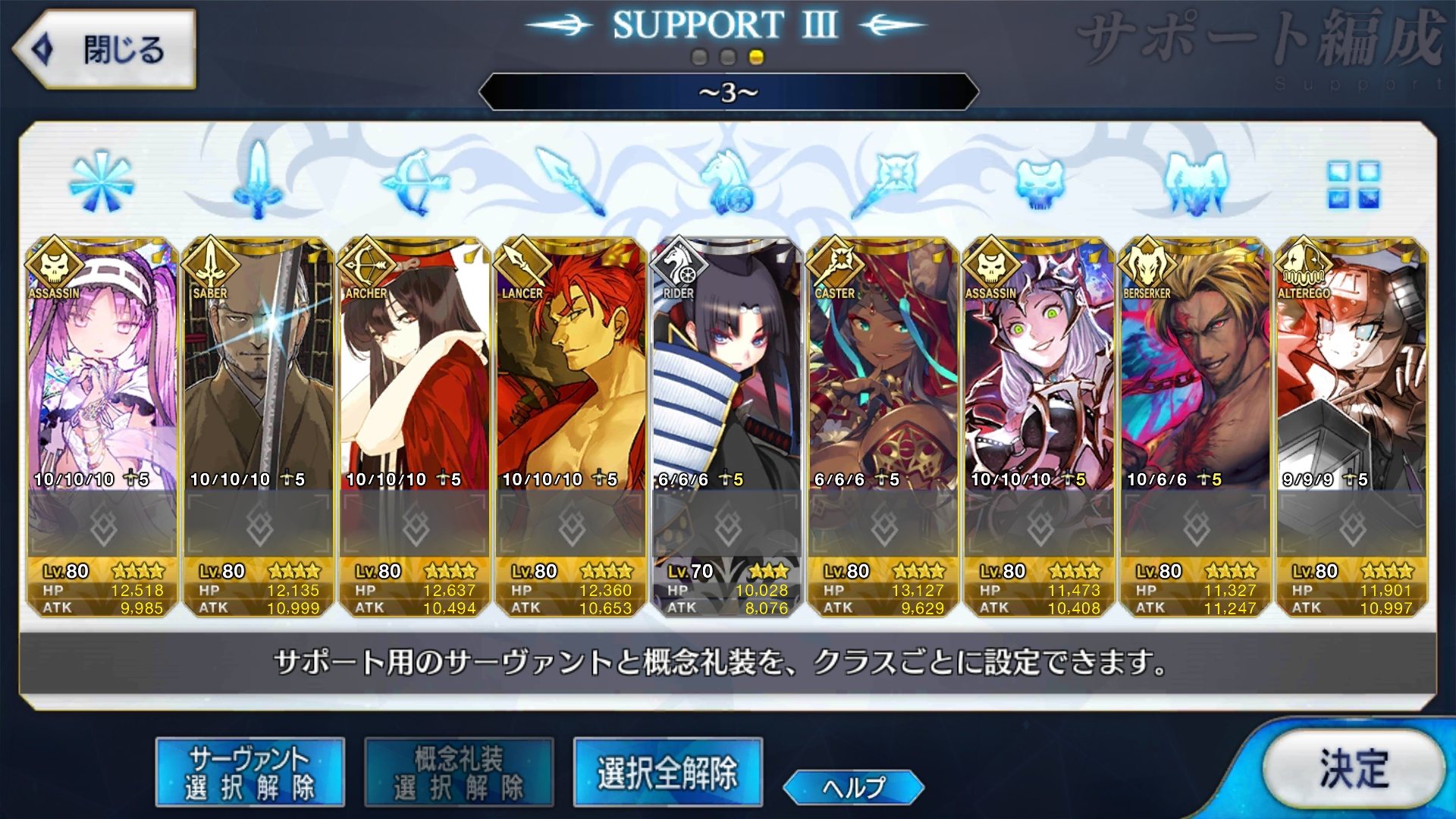1456x819 pixels.
Task: Click 閉じる back button
Action: coord(105,49)
